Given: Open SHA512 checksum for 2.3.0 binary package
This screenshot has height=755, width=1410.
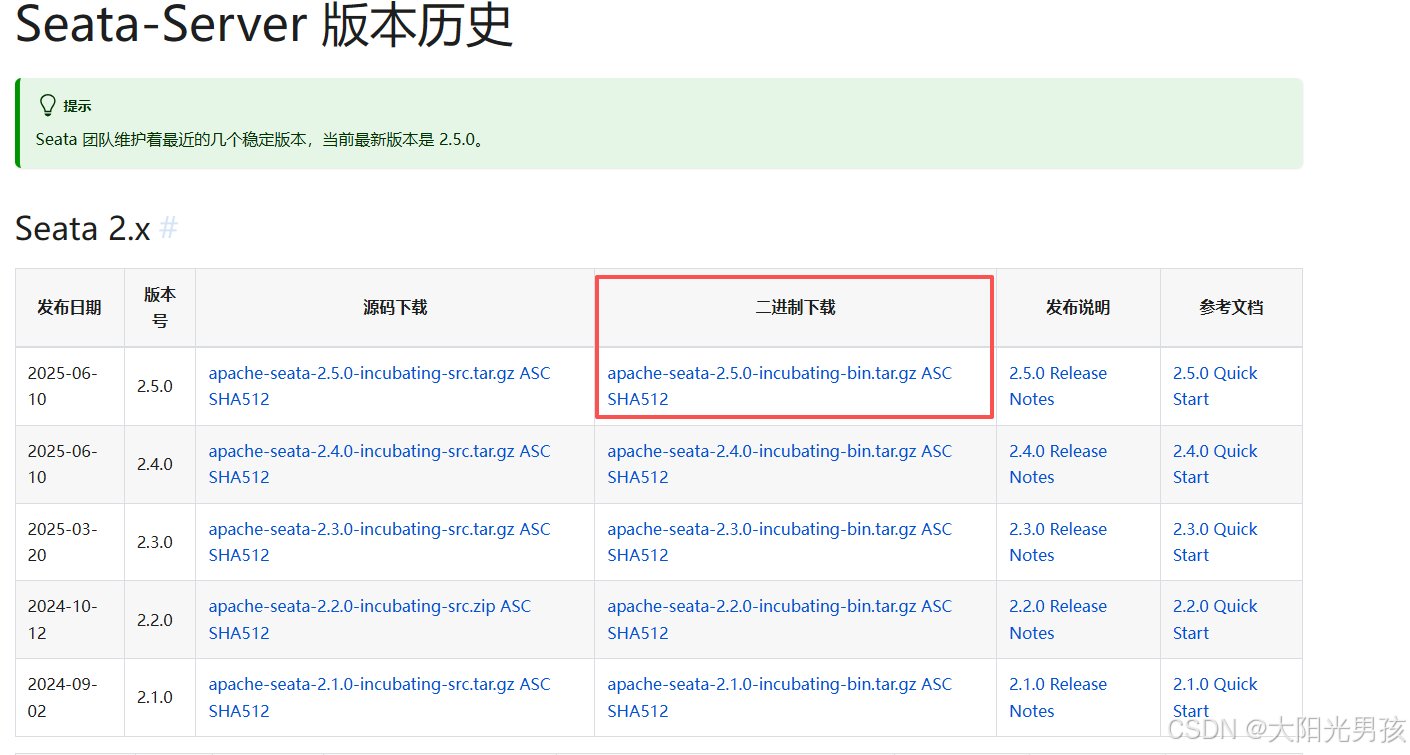Looking at the screenshot, I should pyautogui.click(x=638, y=555).
